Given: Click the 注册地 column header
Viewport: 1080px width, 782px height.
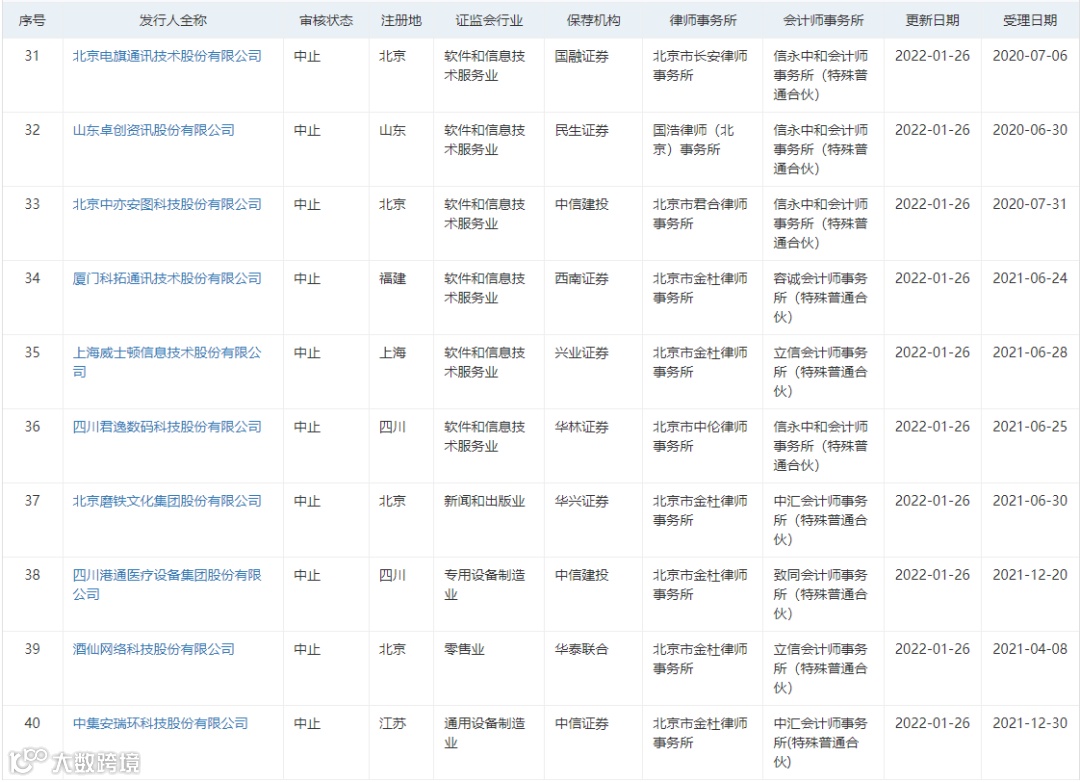Looking at the screenshot, I should [x=401, y=21].
